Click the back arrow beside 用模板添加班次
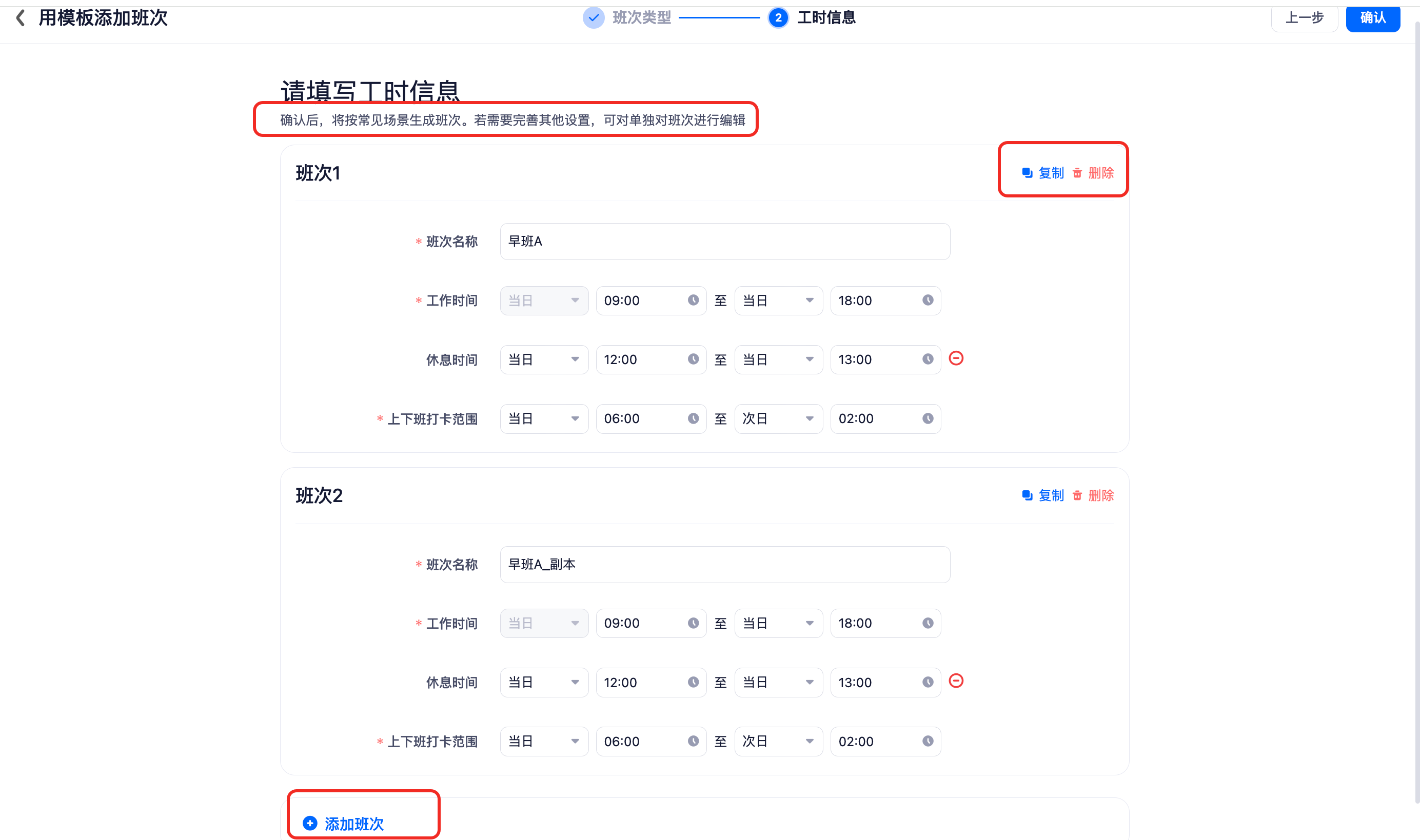 [x=21, y=17]
